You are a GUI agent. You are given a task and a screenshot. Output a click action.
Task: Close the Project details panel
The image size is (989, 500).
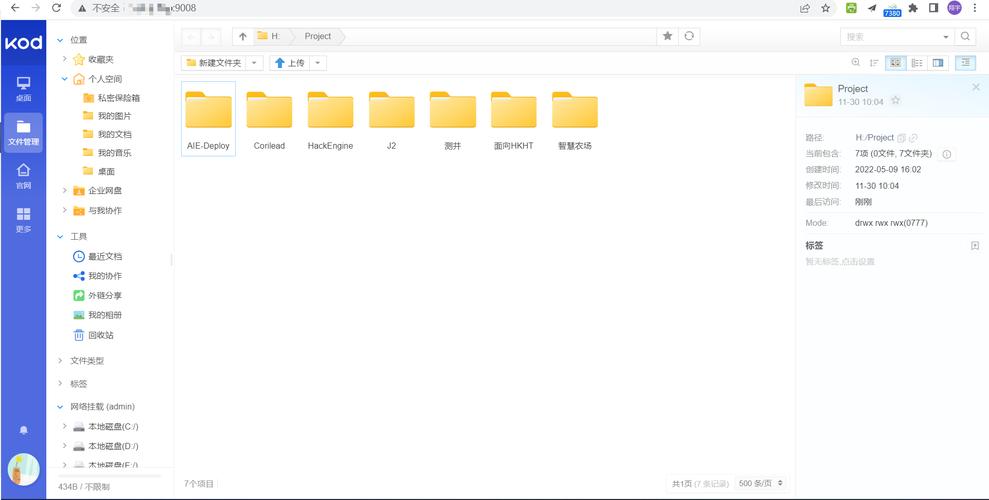click(976, 88)
